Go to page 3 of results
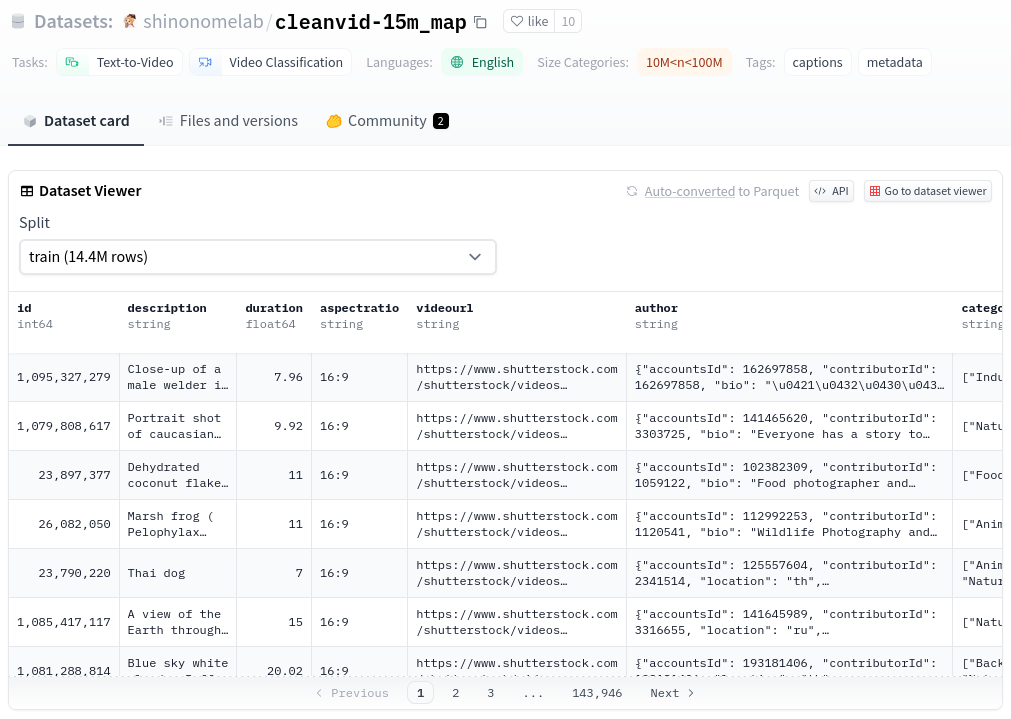 491,693
